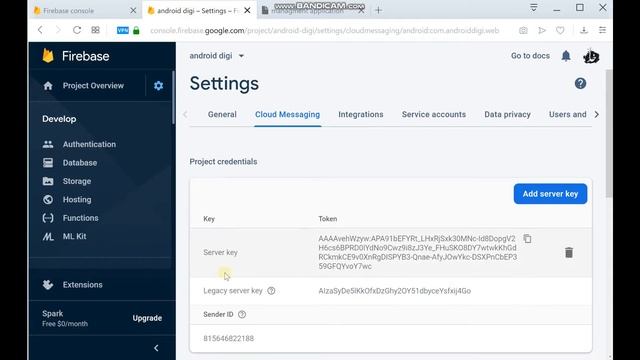Delete the server key with trash icon
The height and width of the screenshot is (360, 640).
pos(569,252)
